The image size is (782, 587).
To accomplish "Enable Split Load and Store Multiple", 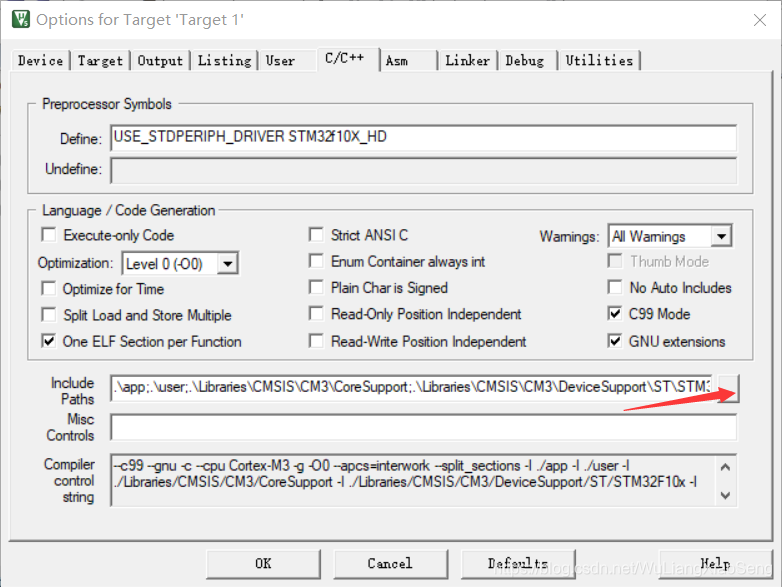I will tap(49, 315).
